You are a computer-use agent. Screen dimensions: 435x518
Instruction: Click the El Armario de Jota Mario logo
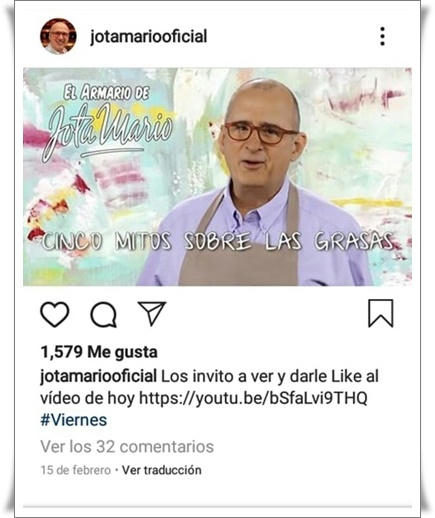click(108, 122)
